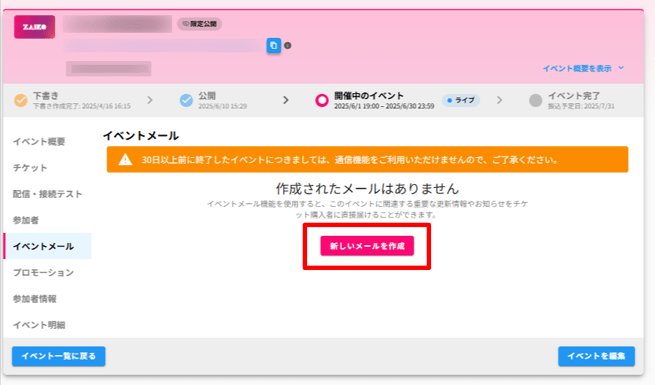Image resolution: width=655 pixels, height=385 pixels.
Task: Click the 下書き step label
Action: [46, 96]
